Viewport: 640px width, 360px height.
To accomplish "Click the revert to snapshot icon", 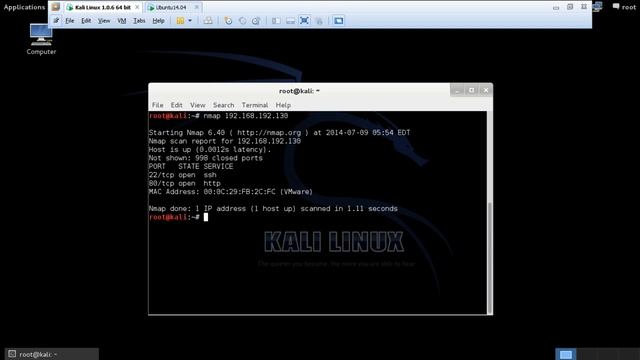I will pos(242,20).
